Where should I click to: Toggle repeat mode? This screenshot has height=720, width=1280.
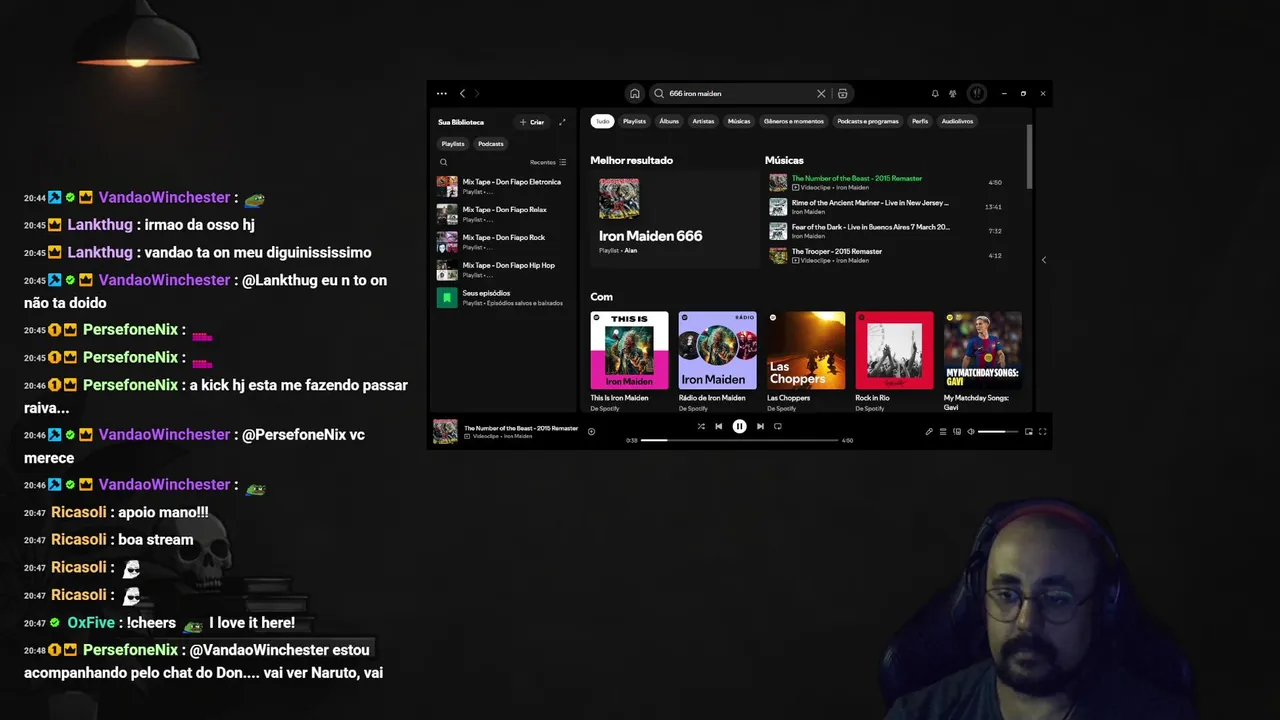778,426
